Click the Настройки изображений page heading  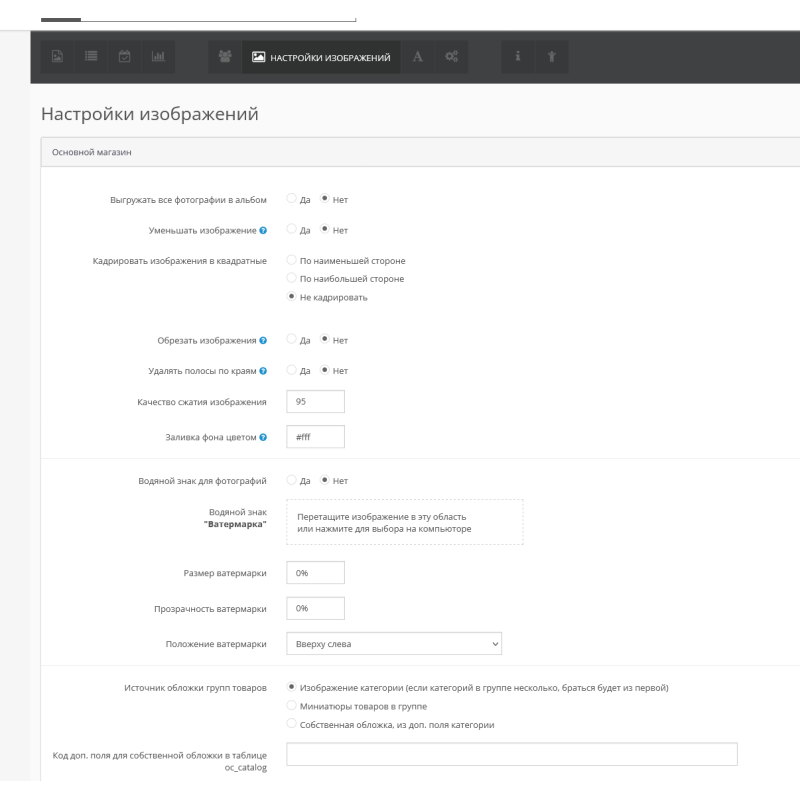(x=148, y=112)
